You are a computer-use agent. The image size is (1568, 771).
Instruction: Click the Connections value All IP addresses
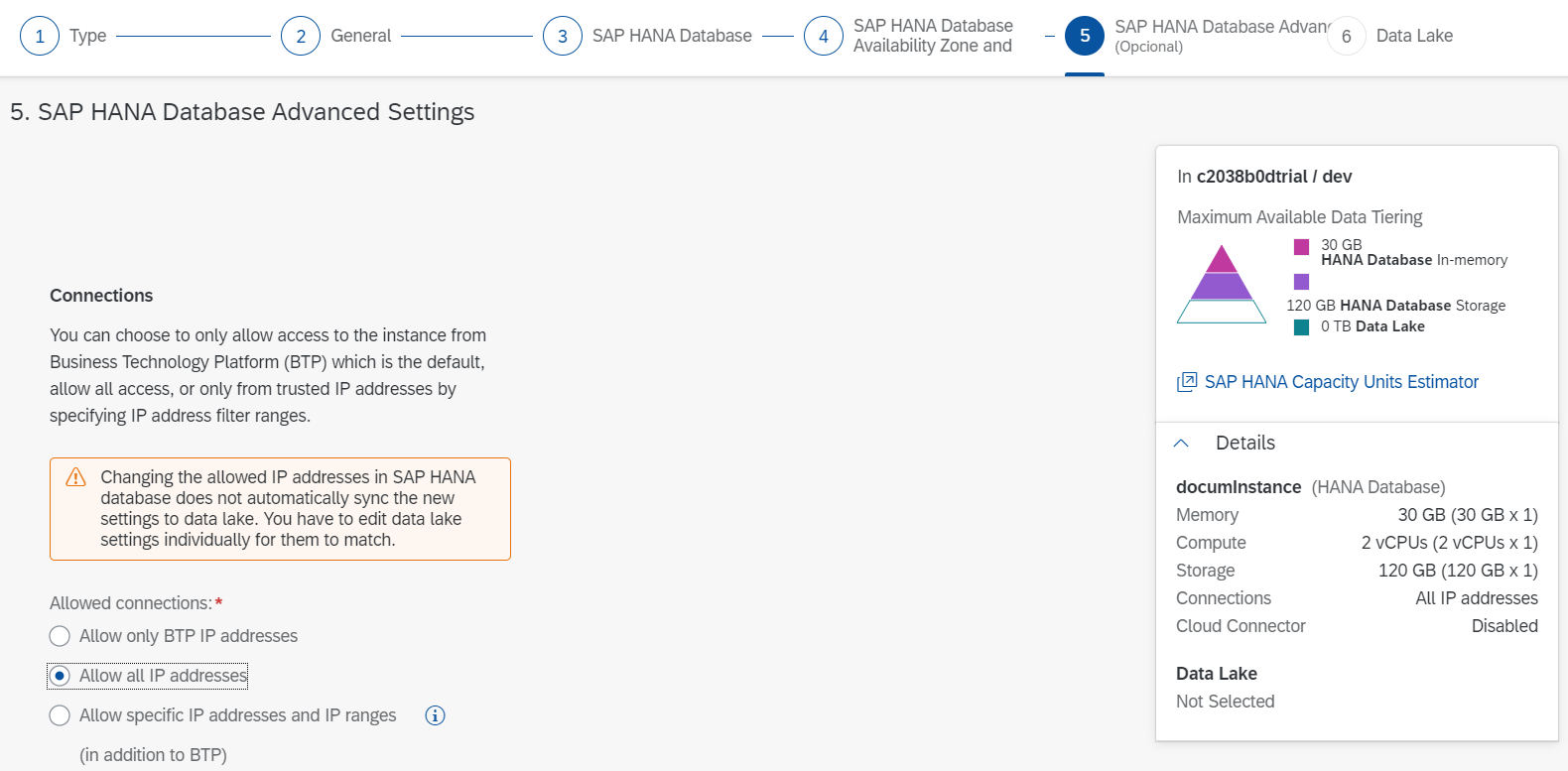(1477, 598)
